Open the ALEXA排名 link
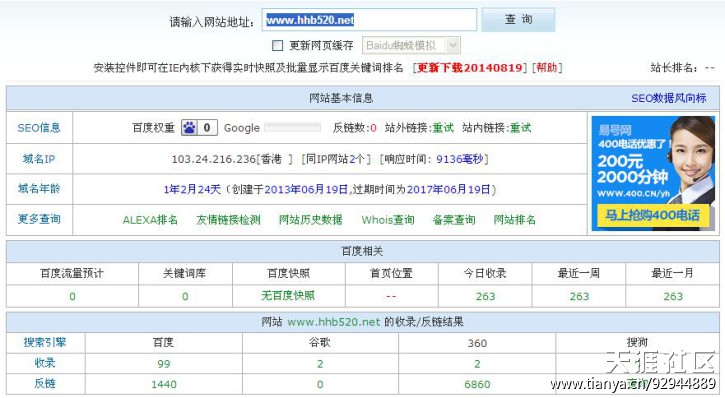Viewport: 725px width, 398px height. point(150,220)
